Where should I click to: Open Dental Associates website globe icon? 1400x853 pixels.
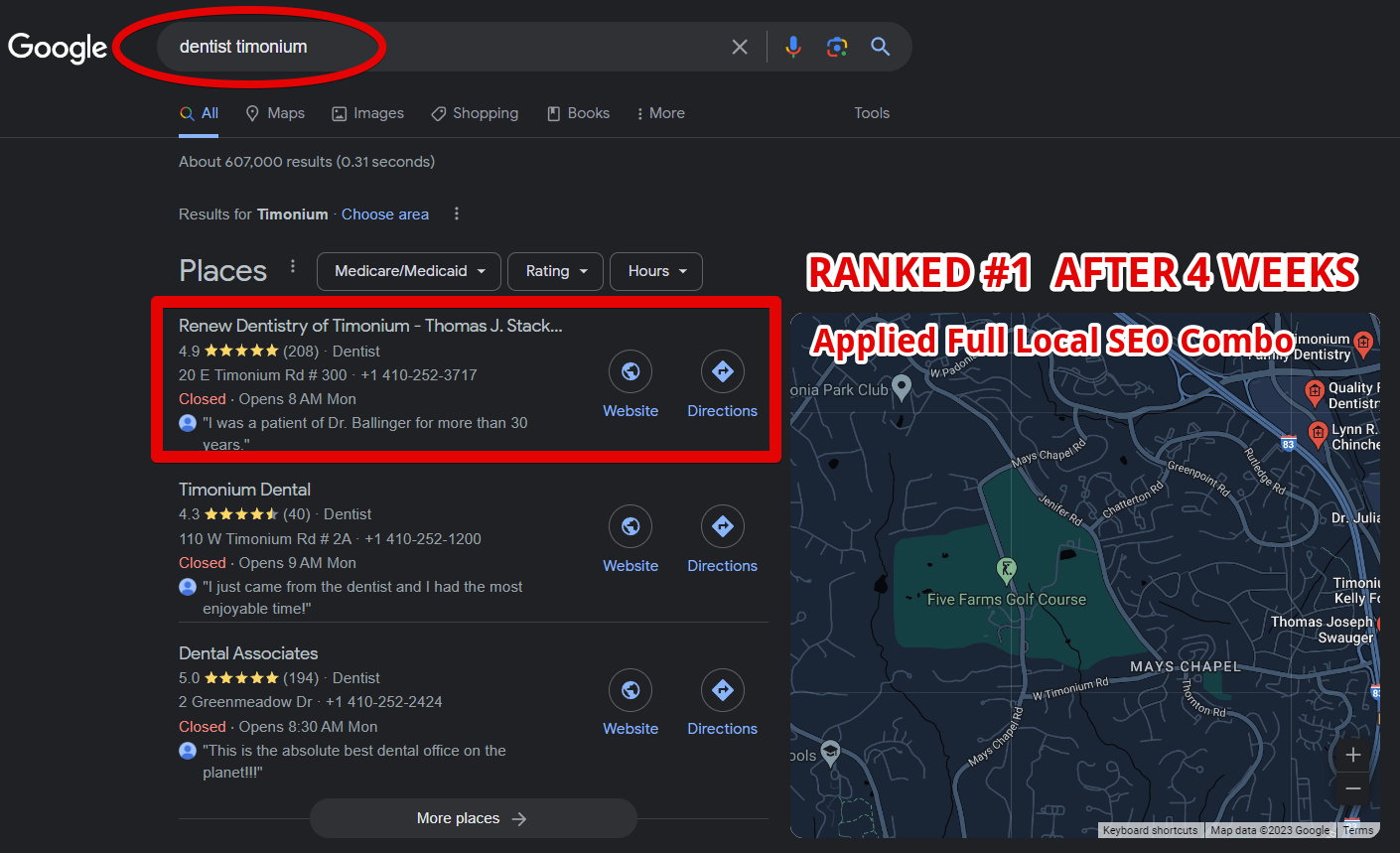pyautogui.click(x=630, y=690)
